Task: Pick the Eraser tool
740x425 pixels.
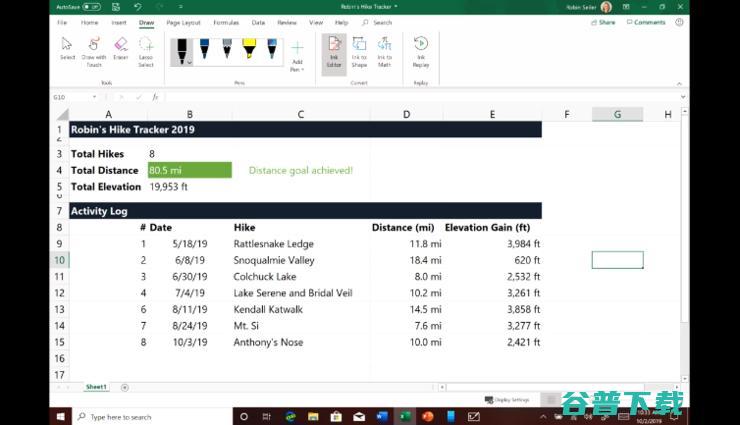Action: [x=121, y=48]
